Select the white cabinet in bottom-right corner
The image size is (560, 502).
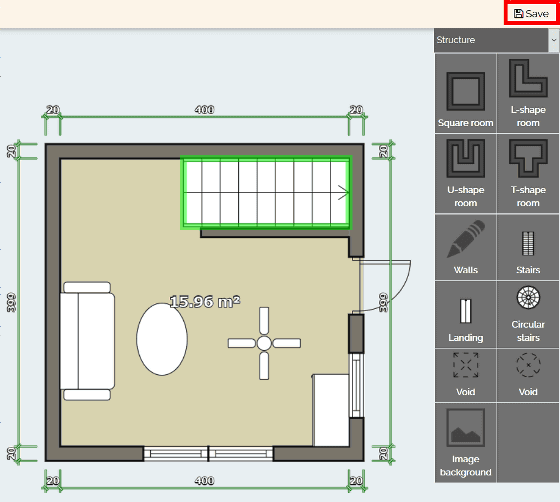331,410
